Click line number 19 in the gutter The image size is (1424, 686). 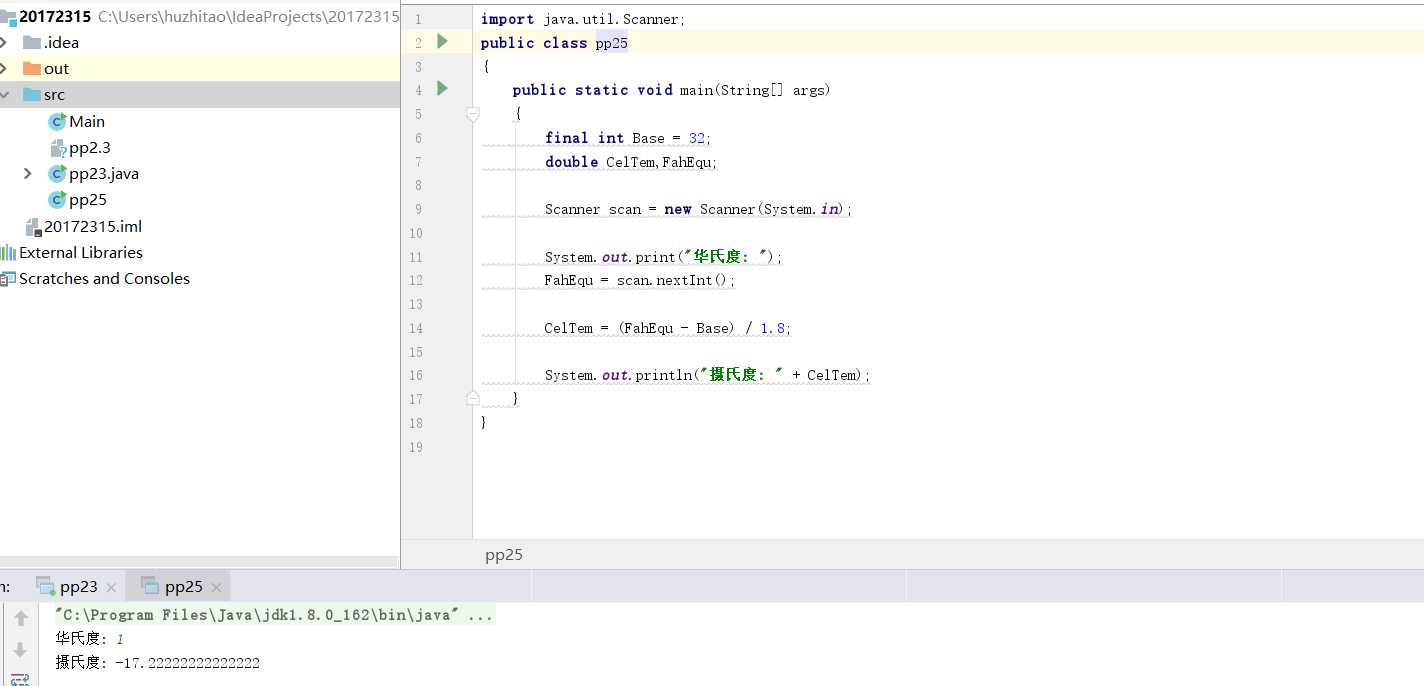[x=416, y=447]
